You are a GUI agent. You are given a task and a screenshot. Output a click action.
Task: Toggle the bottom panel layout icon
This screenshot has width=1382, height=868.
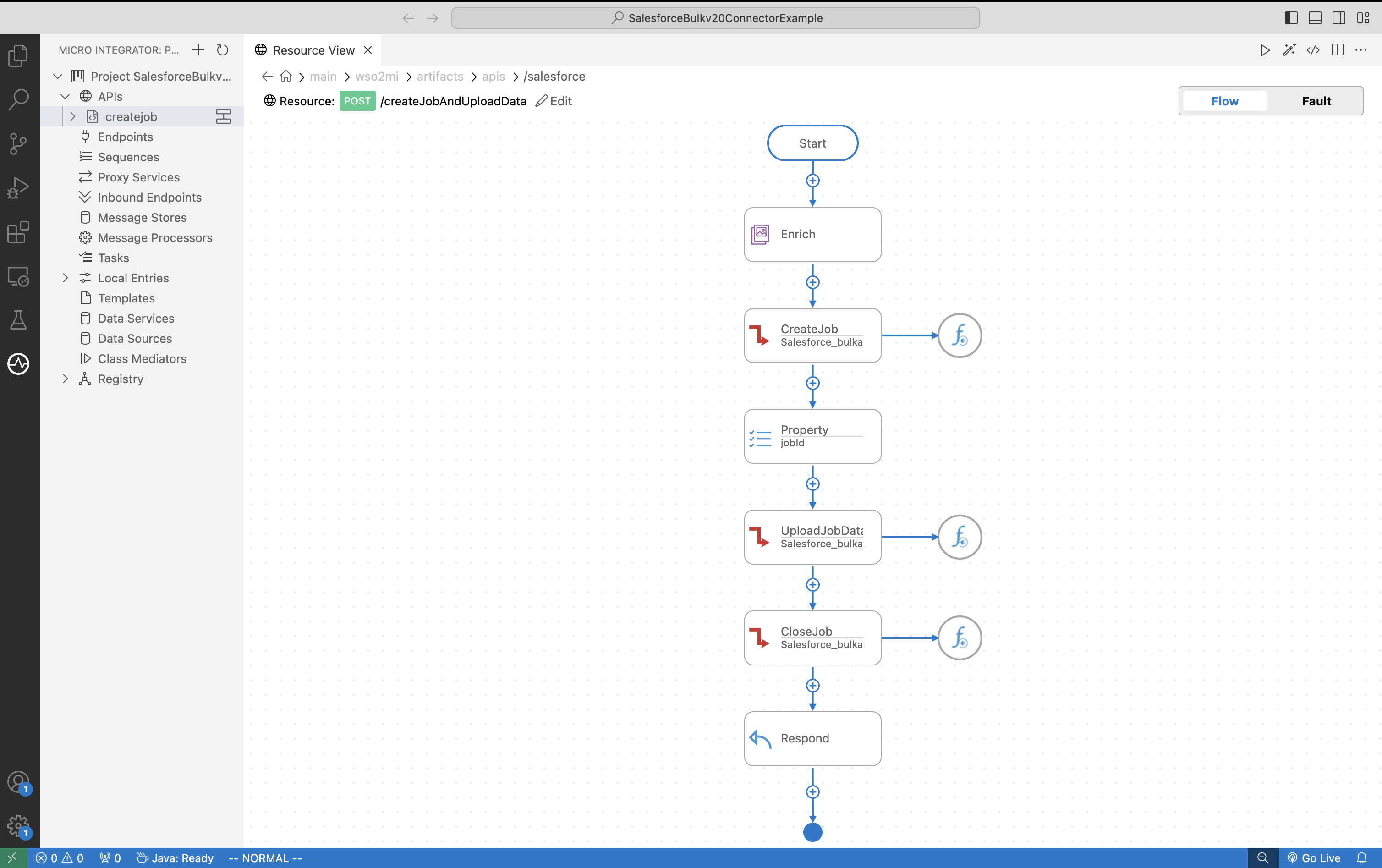pos(1315,18)
